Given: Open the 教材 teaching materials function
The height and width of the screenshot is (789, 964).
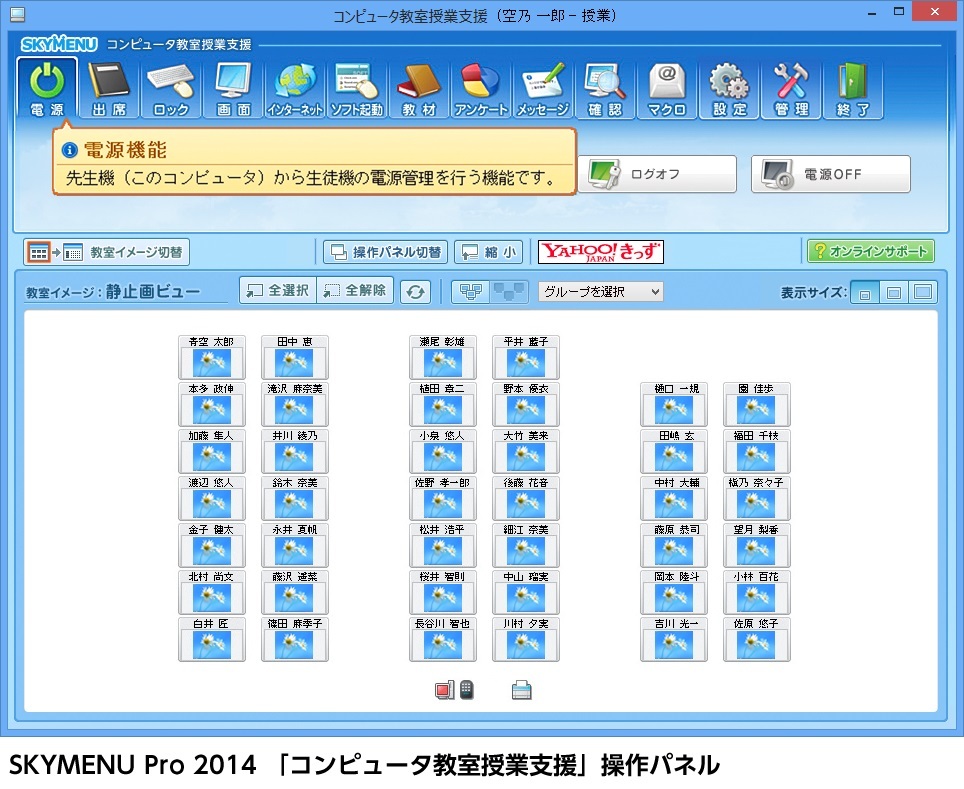Looking at the screenshot, I should pos(419,89).
